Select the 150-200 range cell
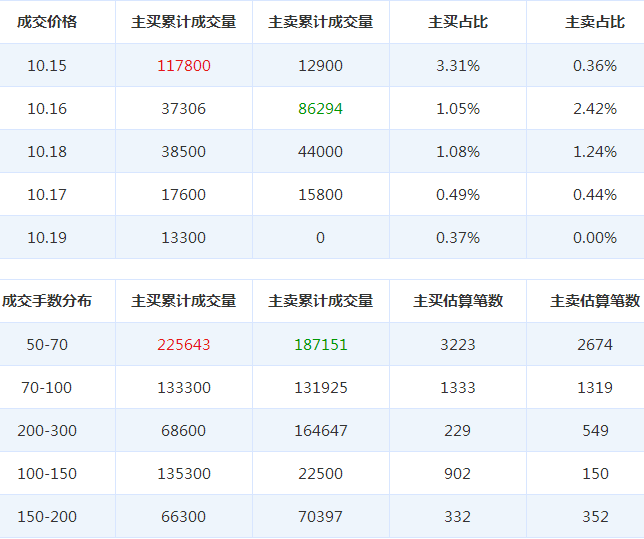 (47, 517)
